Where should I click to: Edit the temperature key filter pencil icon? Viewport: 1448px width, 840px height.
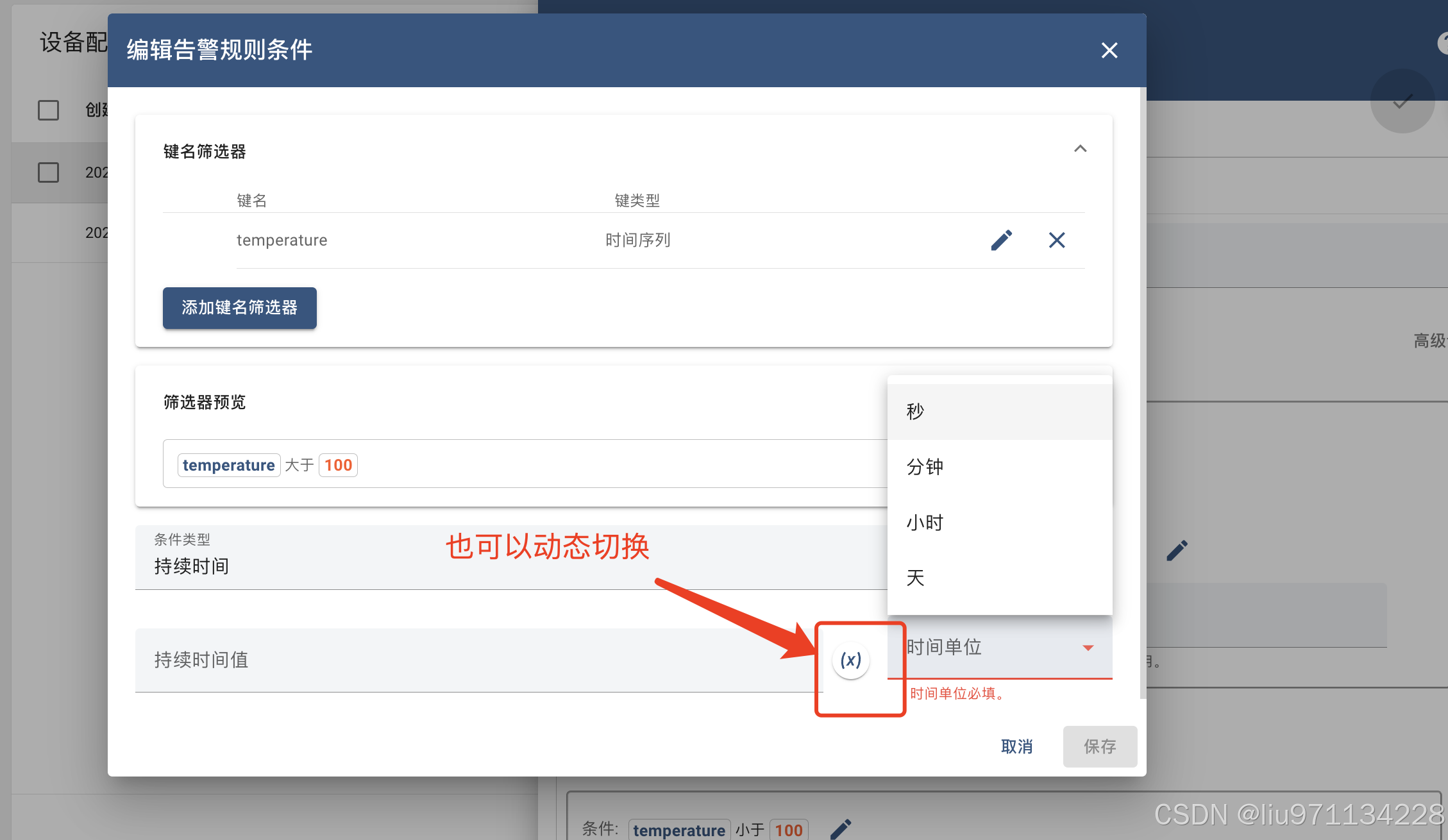[1001, 240]
